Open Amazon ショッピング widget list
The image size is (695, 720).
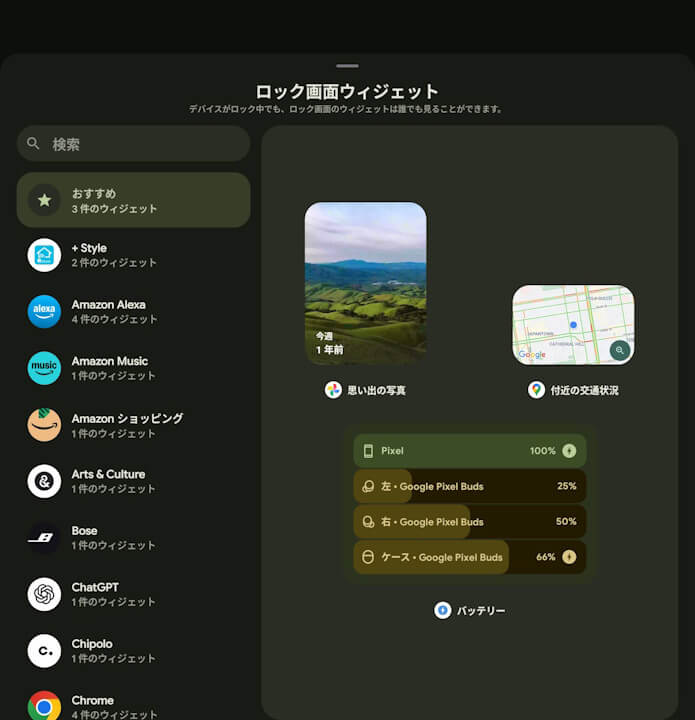pyautogui.click(x=134, y=425)
